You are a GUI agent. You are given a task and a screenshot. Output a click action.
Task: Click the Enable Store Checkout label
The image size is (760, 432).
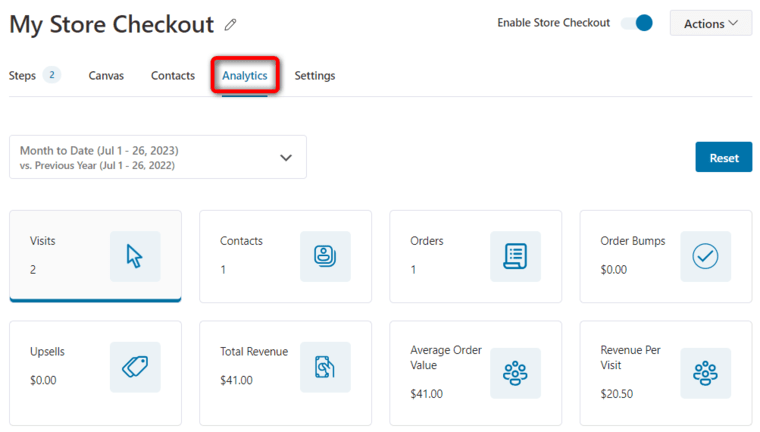554,23
